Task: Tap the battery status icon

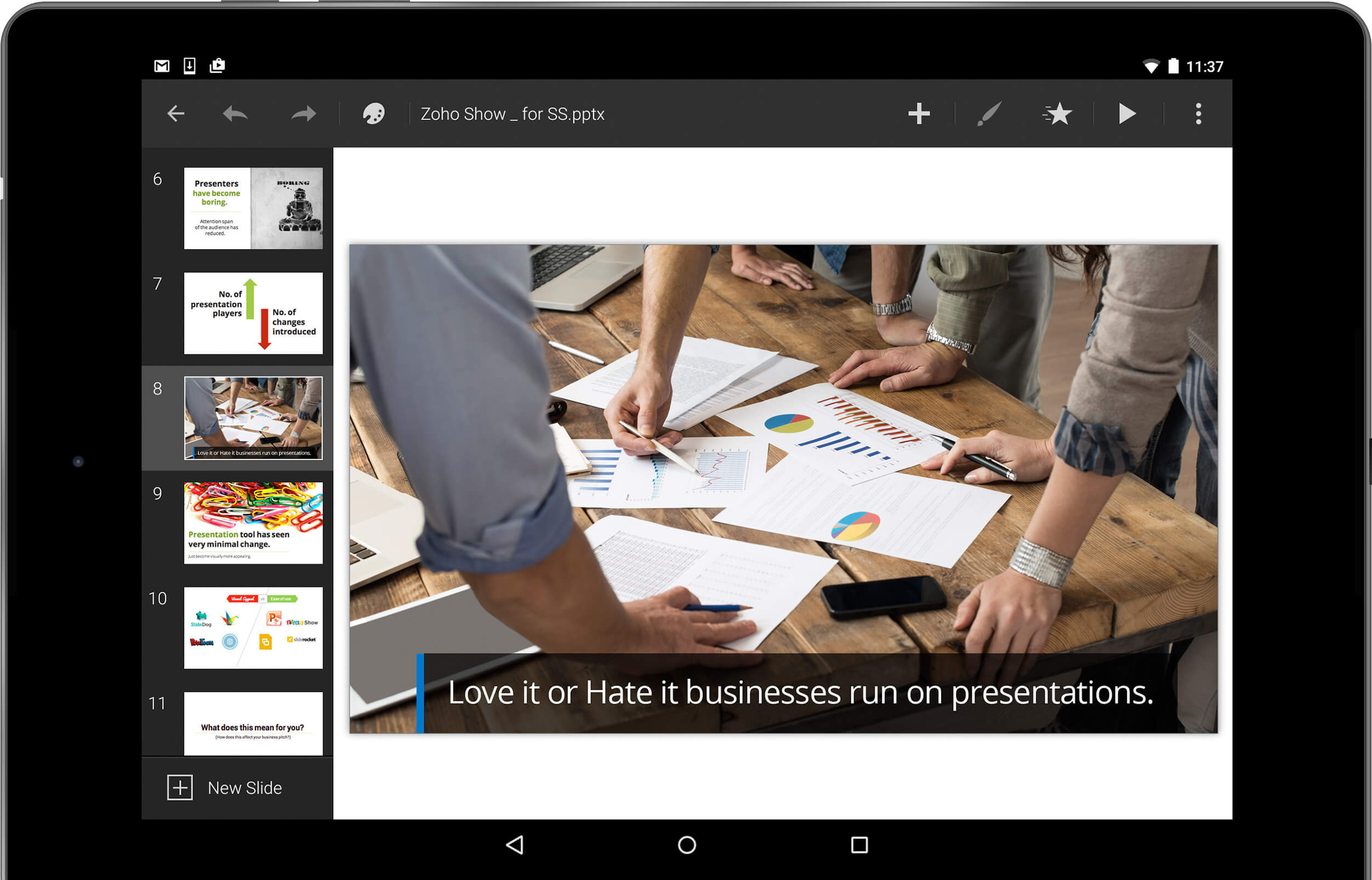Action: tap(1173, 66)
